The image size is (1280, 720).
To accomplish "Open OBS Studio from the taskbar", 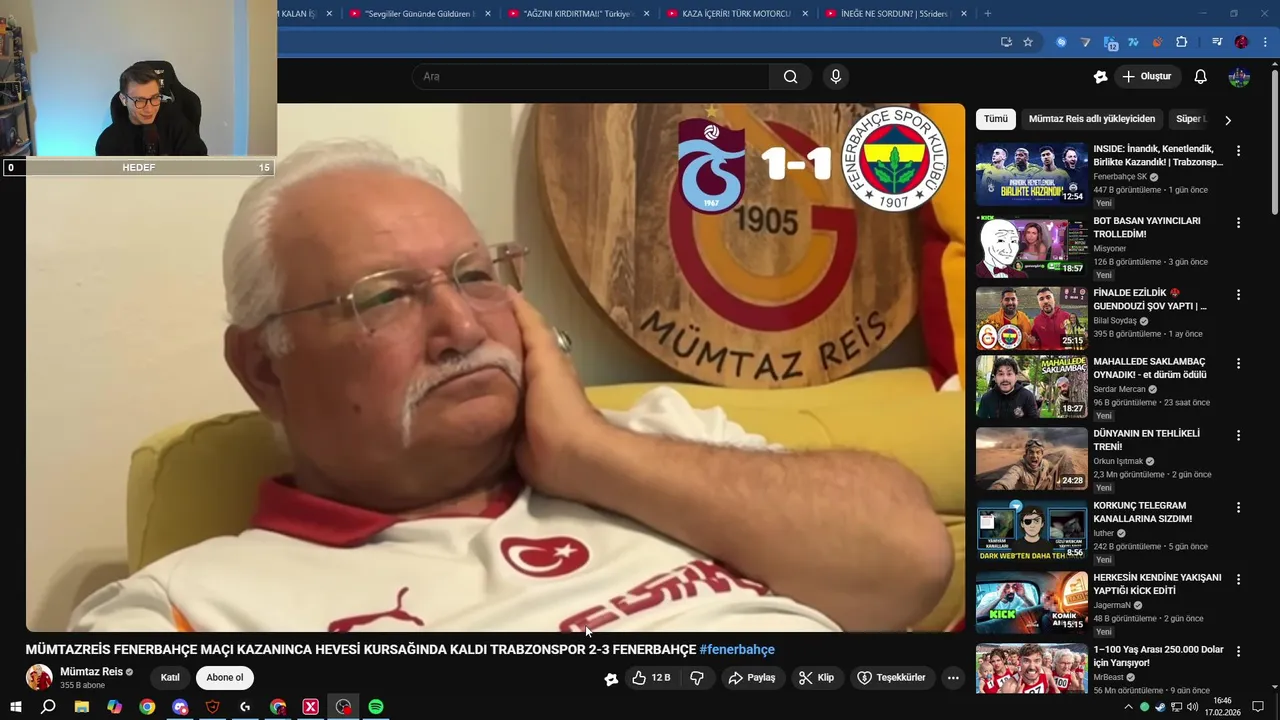I will pos(343,707).
